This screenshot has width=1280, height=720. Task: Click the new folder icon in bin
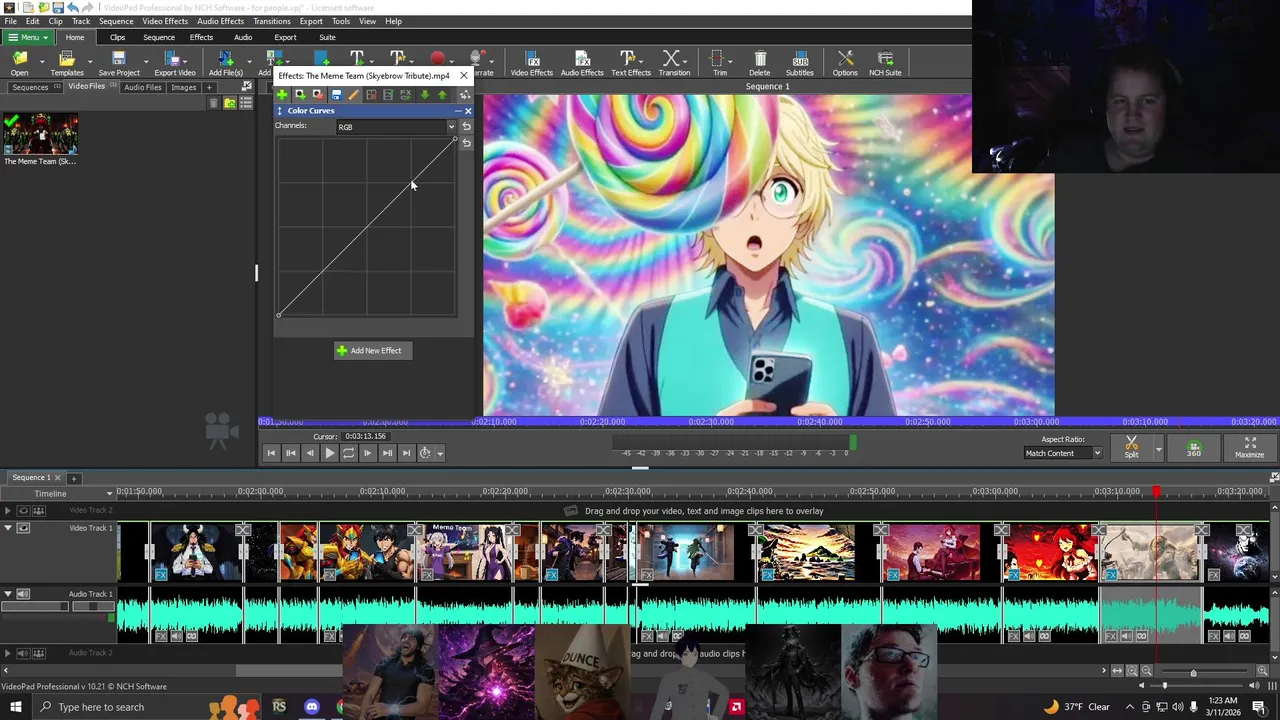230,103
